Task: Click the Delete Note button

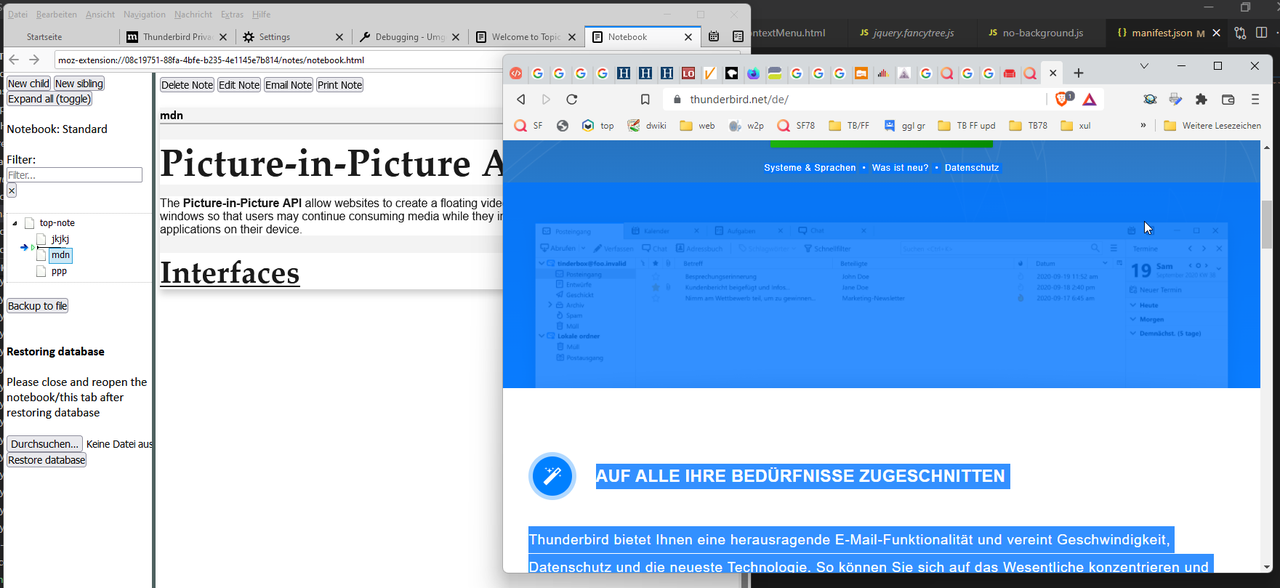Action: pyautogui.click(x=187, y=85)
